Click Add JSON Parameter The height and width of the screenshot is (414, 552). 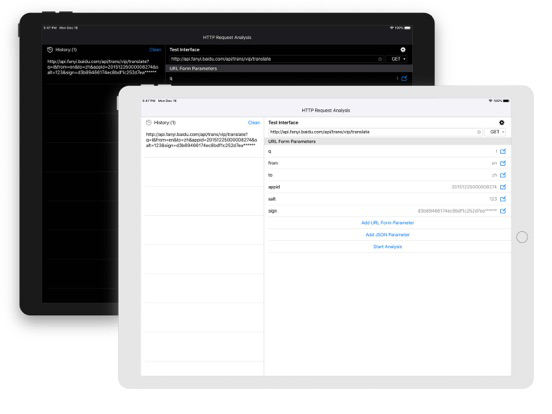tap(388, 235)
